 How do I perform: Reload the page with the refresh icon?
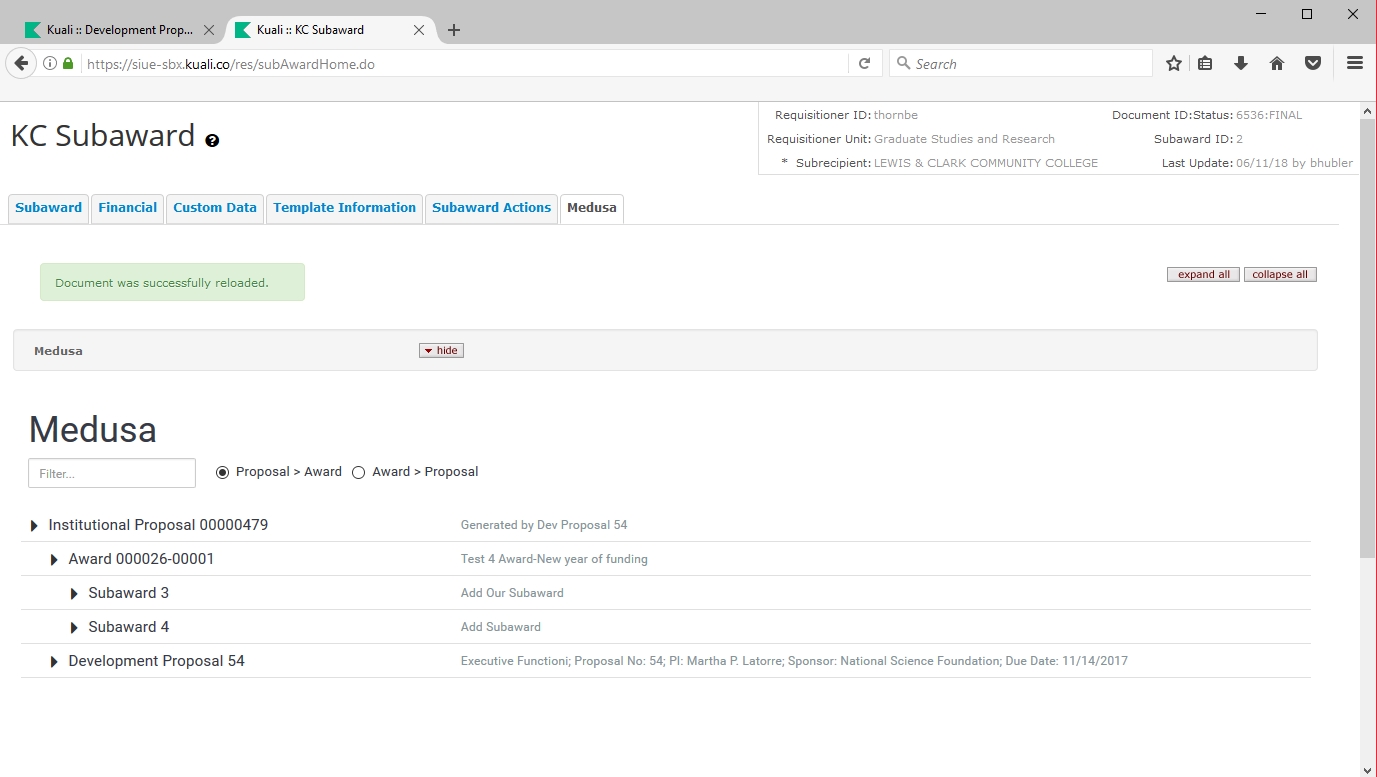tap(865, 63)
